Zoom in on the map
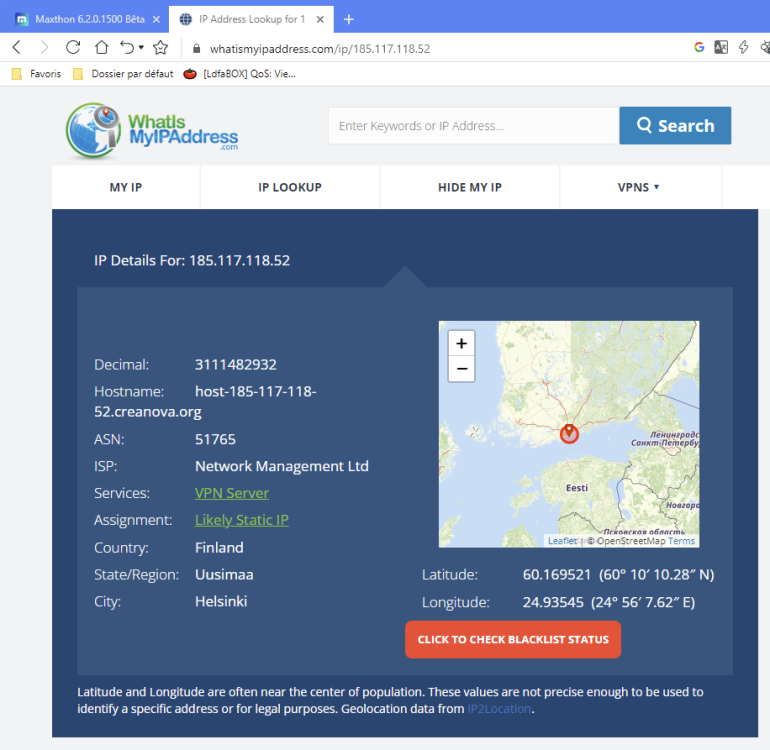This screenshot has width=770, height=750. tap(461, 343)
